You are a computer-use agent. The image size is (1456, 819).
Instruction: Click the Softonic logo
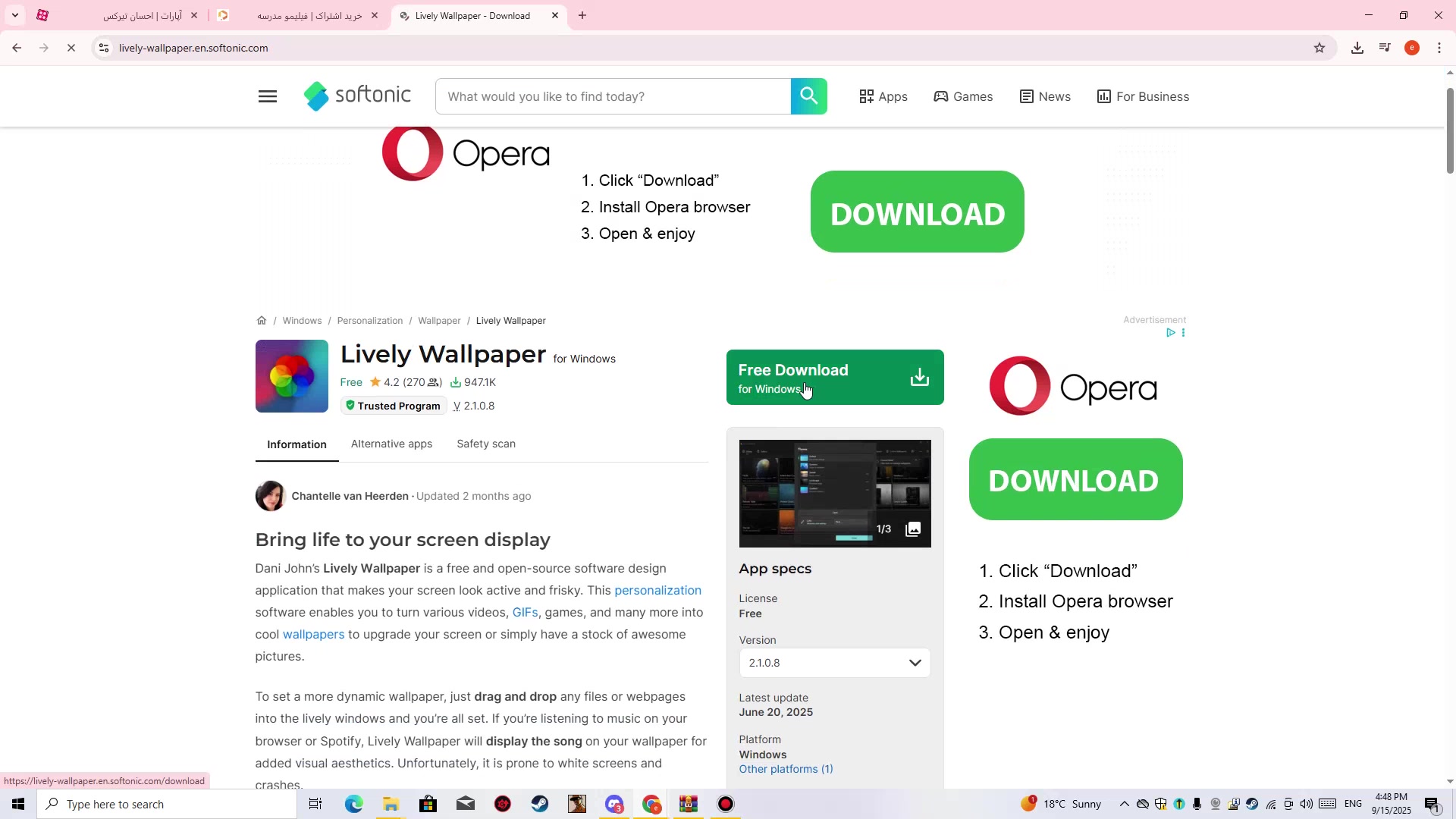pos(357,96)
